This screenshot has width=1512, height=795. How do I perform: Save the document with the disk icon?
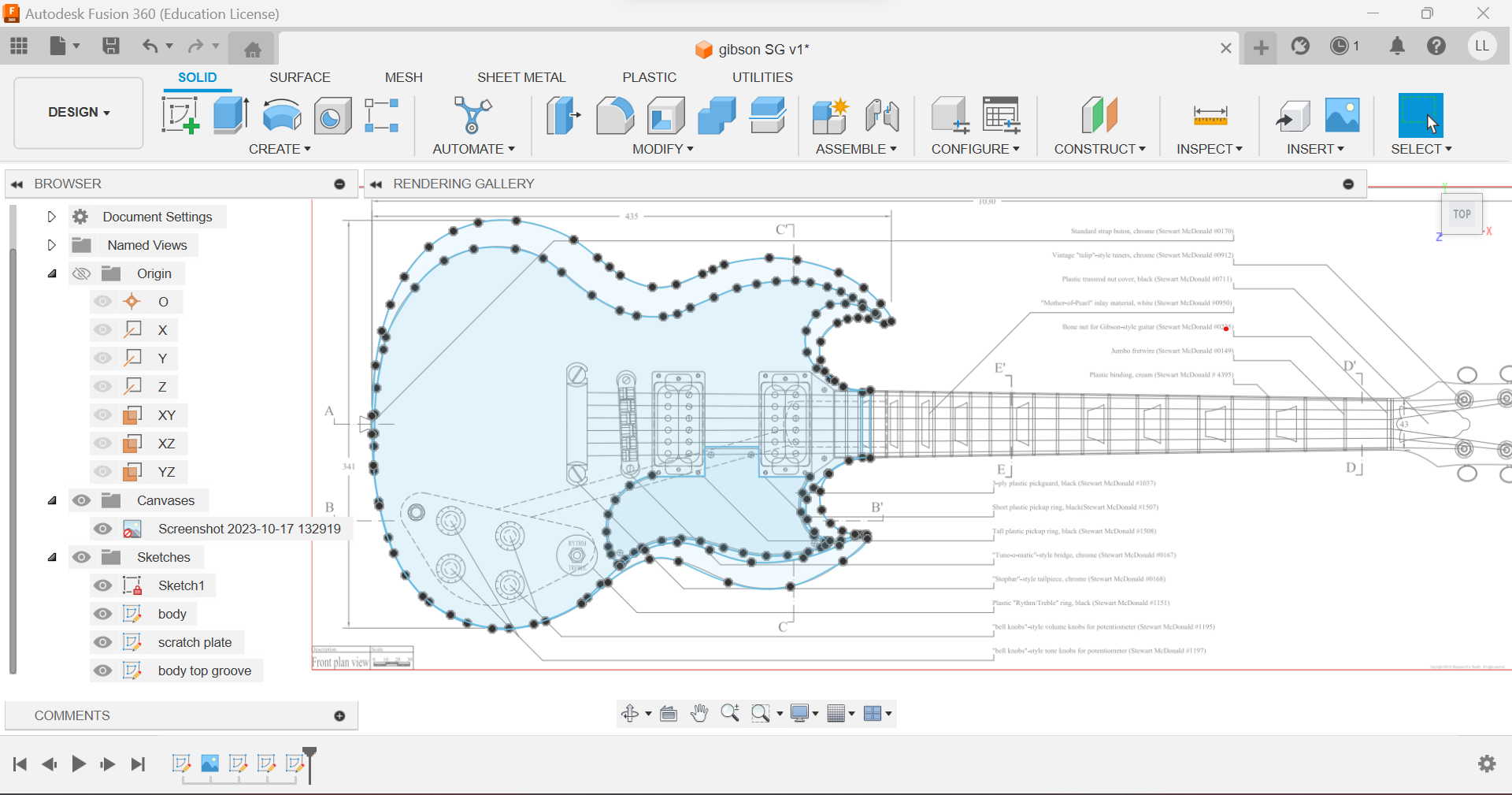coord(111,46)
